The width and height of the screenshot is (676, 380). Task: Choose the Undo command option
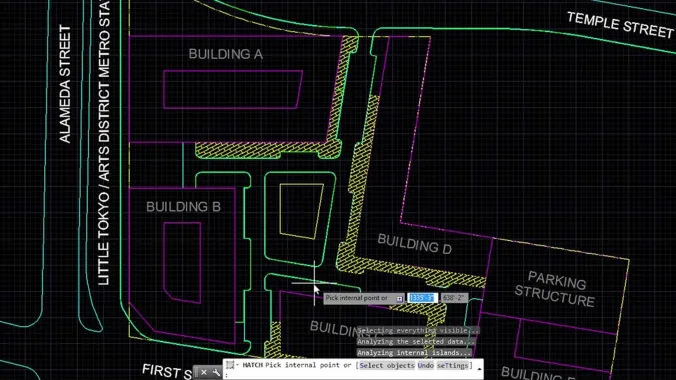coord(426,365)
